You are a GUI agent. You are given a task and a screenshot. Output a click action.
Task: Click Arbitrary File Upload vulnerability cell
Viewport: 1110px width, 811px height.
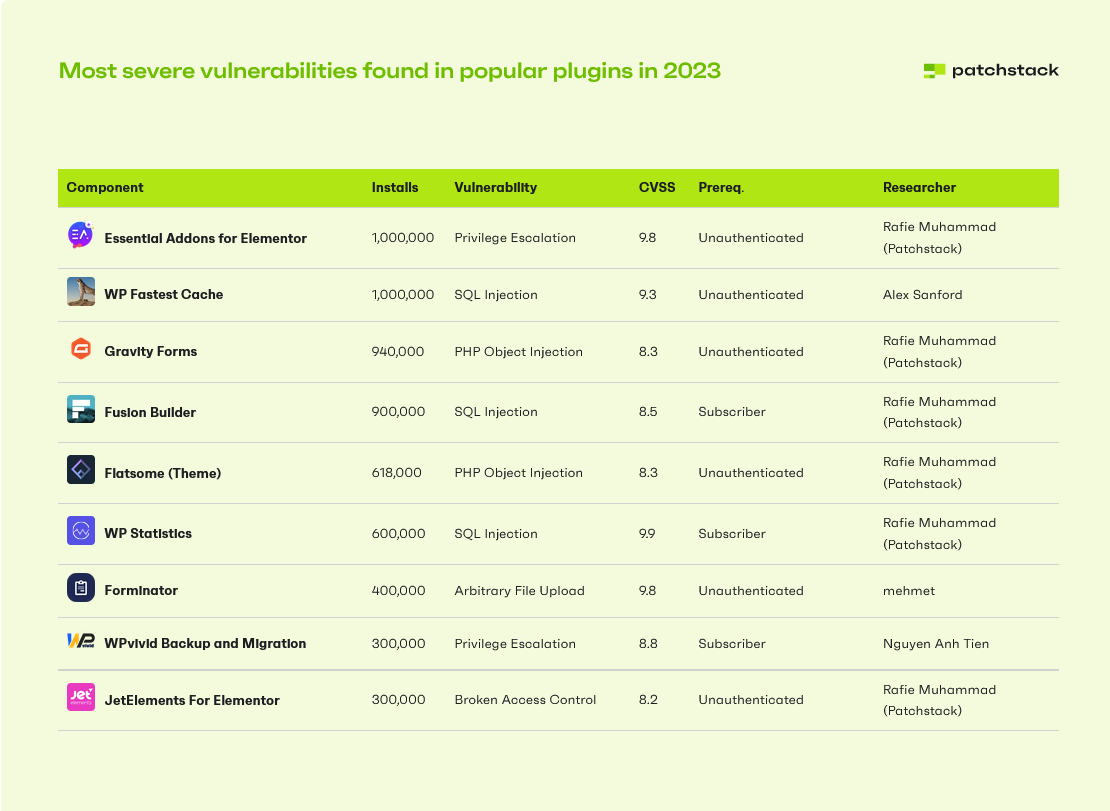click(x=520, y=591)
